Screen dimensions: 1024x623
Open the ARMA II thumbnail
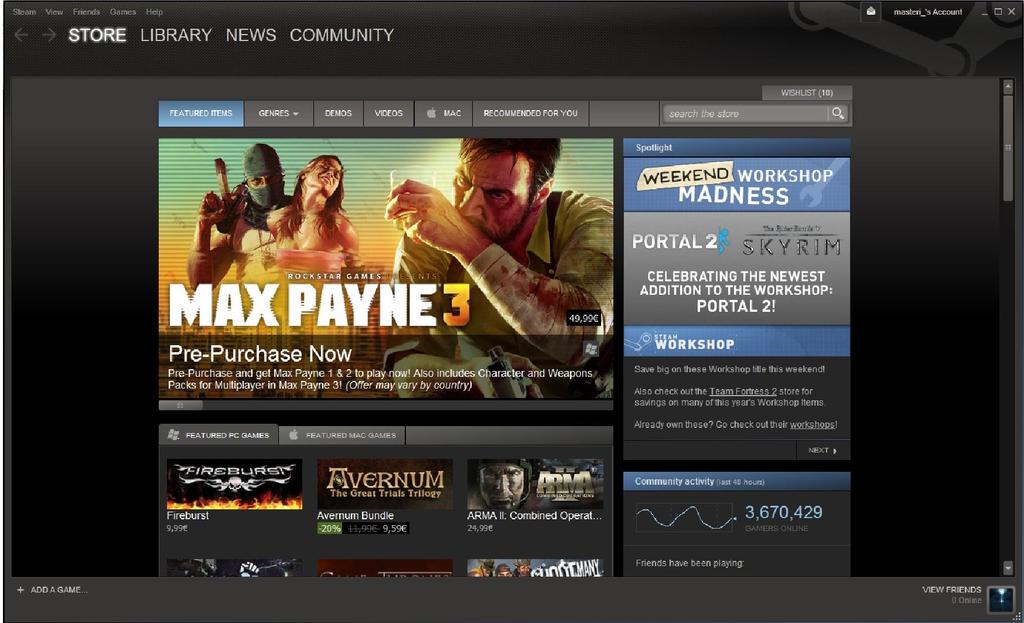pos(535,484)
